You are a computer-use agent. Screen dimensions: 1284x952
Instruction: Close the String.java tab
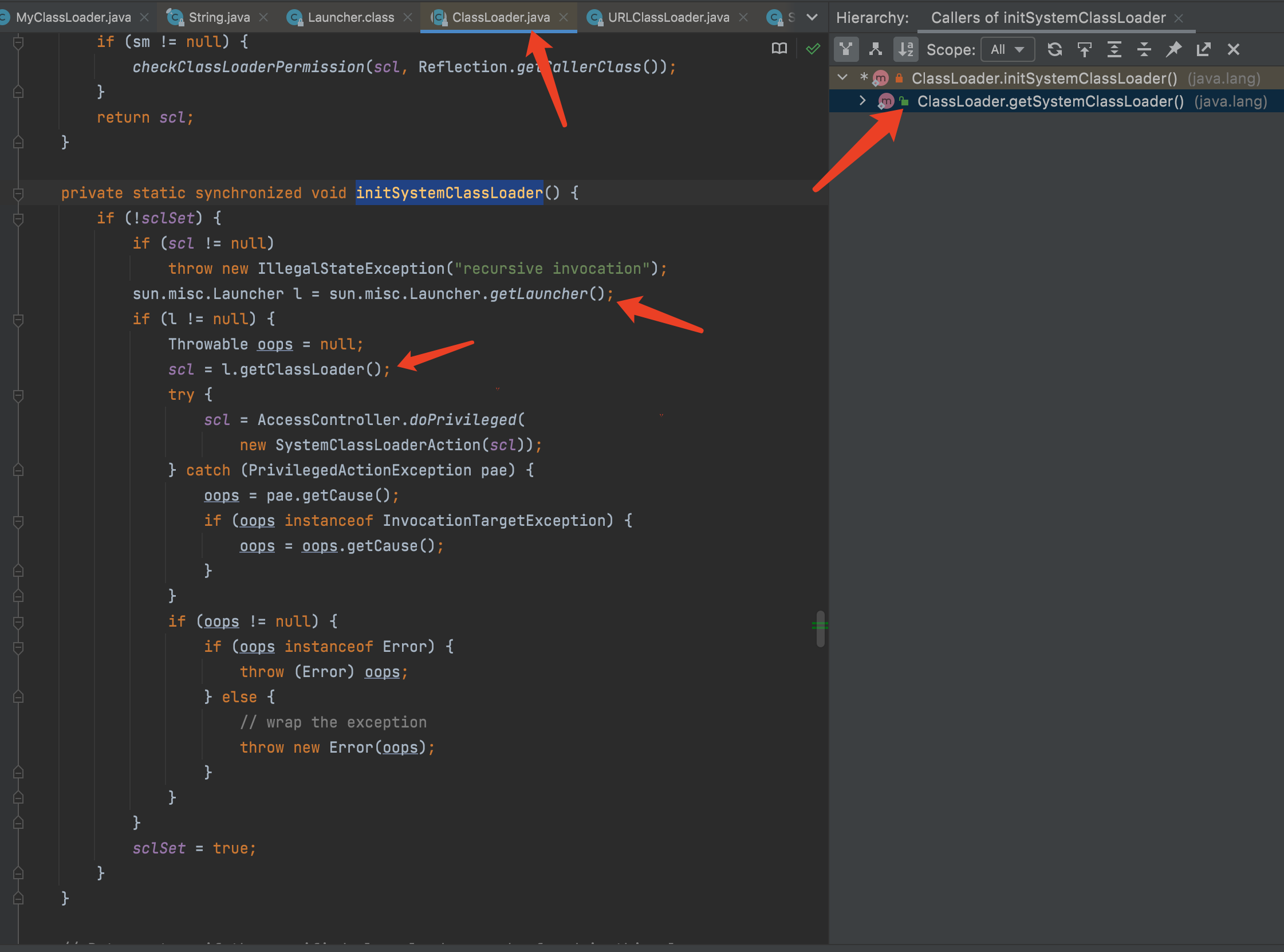point(263,17)
